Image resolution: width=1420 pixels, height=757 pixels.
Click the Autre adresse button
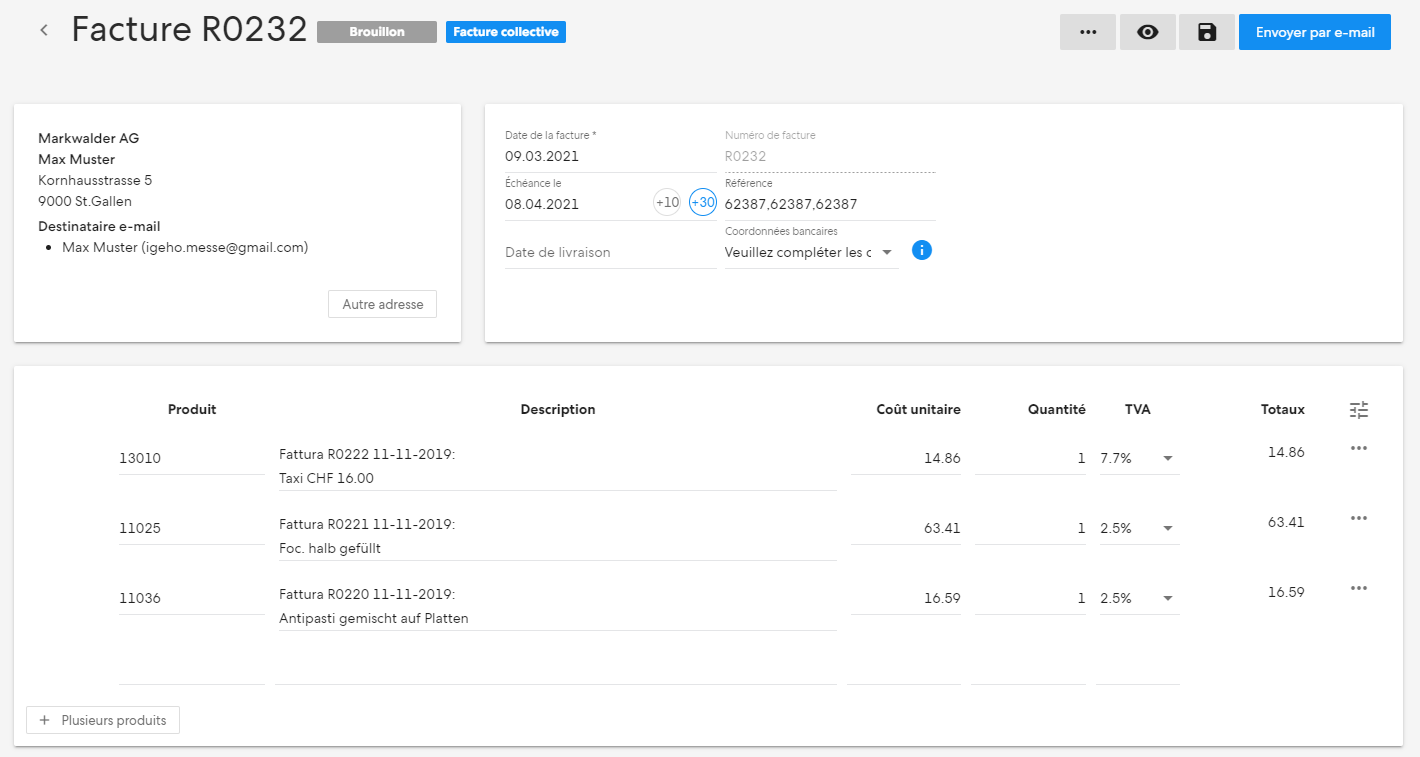click(382, 304)
